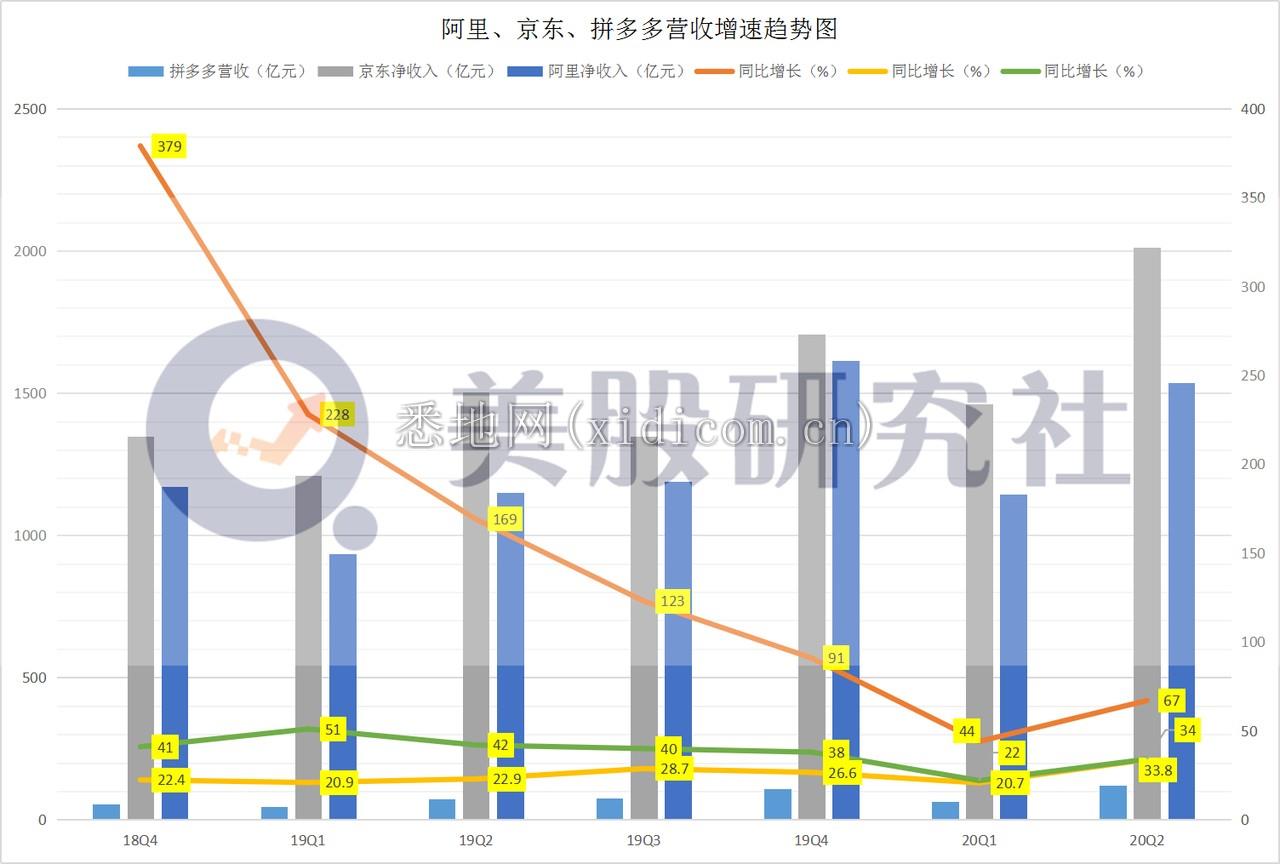Click the 22.4 data label
The width and height of the screenshot is (1280, 864).
coord(172,780)
